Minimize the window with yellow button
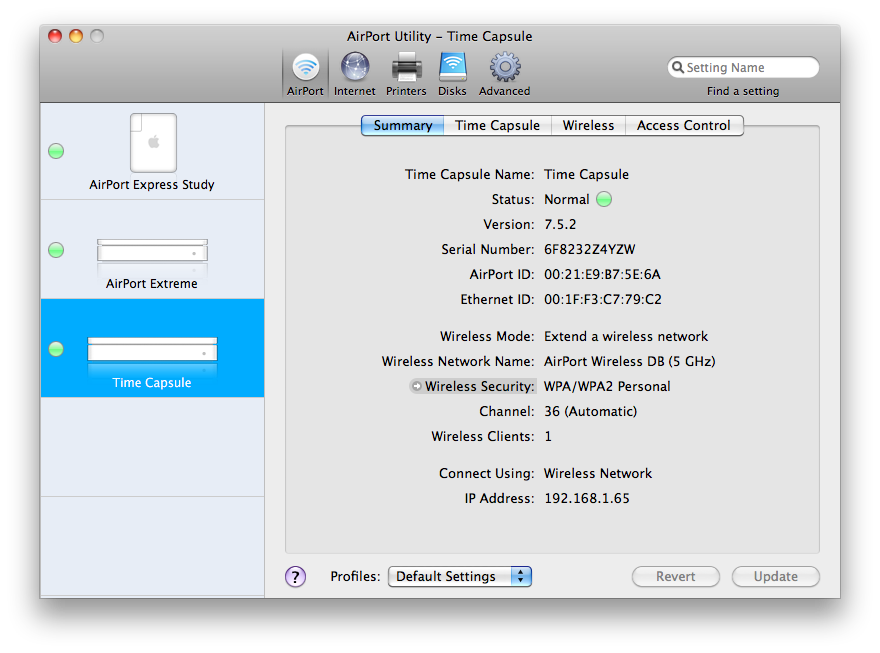This screenshot has height=653, width=880. tap(76, 36)
